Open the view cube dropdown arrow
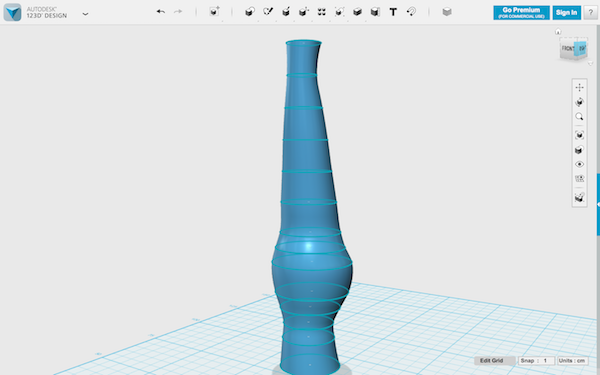Image resolution: width=600 pixels, height=375 pixels. tap(590, 63)
